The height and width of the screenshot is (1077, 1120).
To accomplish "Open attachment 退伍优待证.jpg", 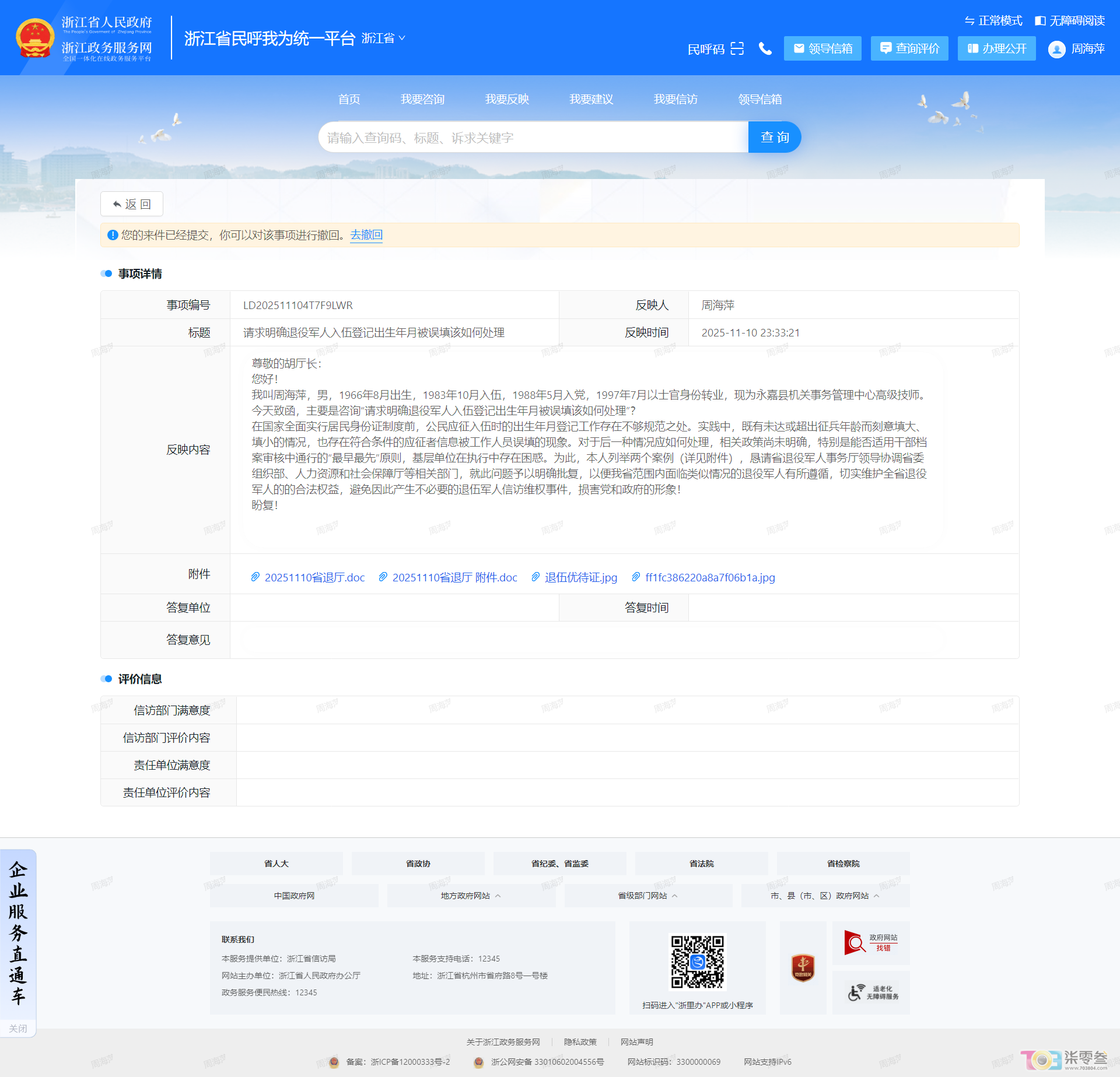I will tap(580, 577).
